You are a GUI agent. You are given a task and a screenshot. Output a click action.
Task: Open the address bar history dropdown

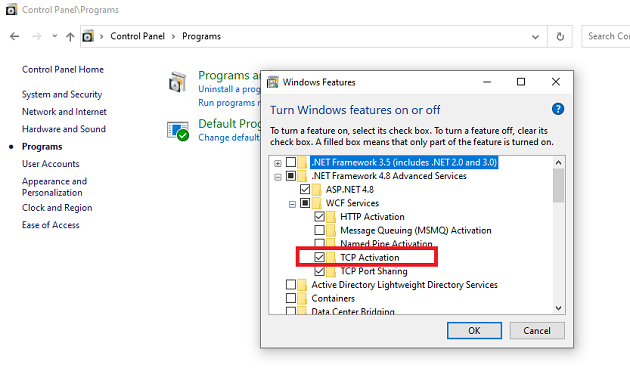(535, 37)
